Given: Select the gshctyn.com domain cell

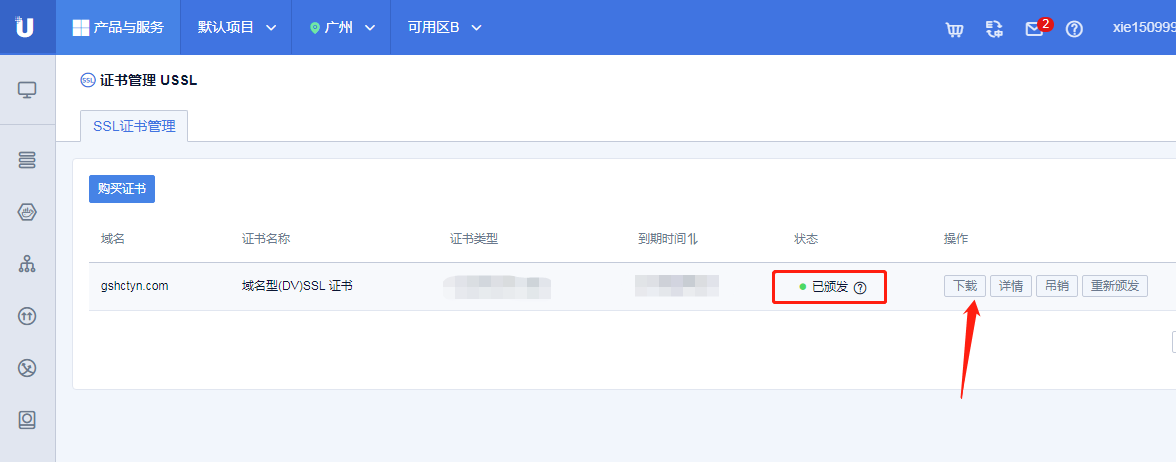Looking at the screenshot, I should pos(134,286).
